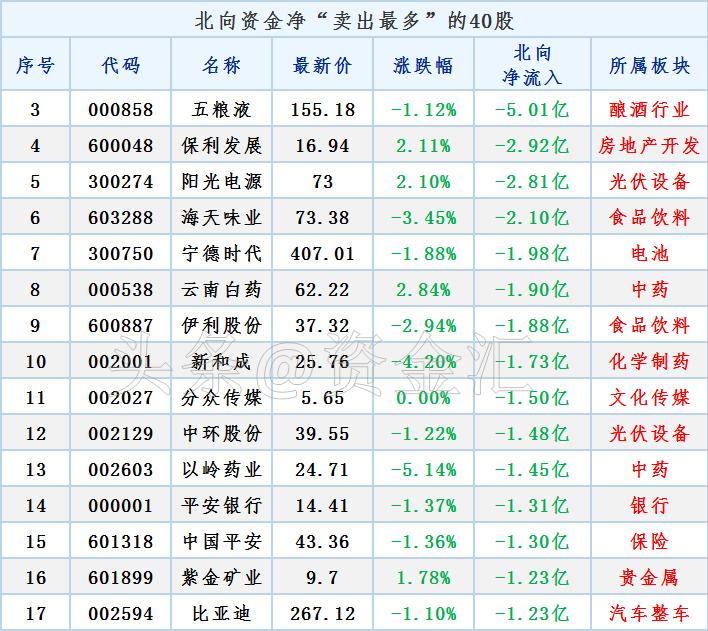Image resolution: width=708 pixels, height=631 pixels.
Task: Select stock code 002001
Action: point(121,361)
